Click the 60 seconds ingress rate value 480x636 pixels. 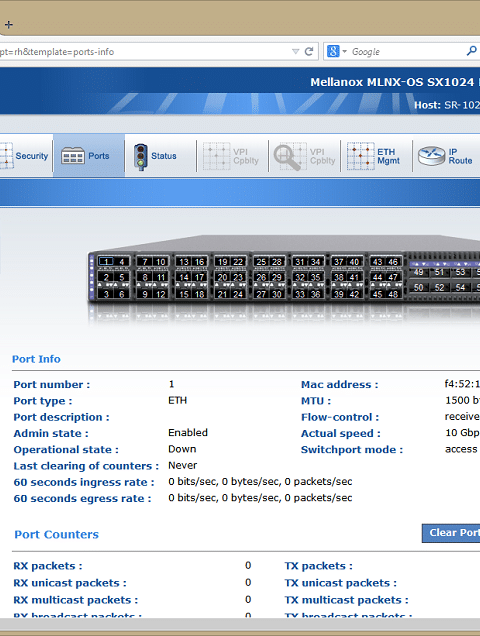tap(260, 481)
